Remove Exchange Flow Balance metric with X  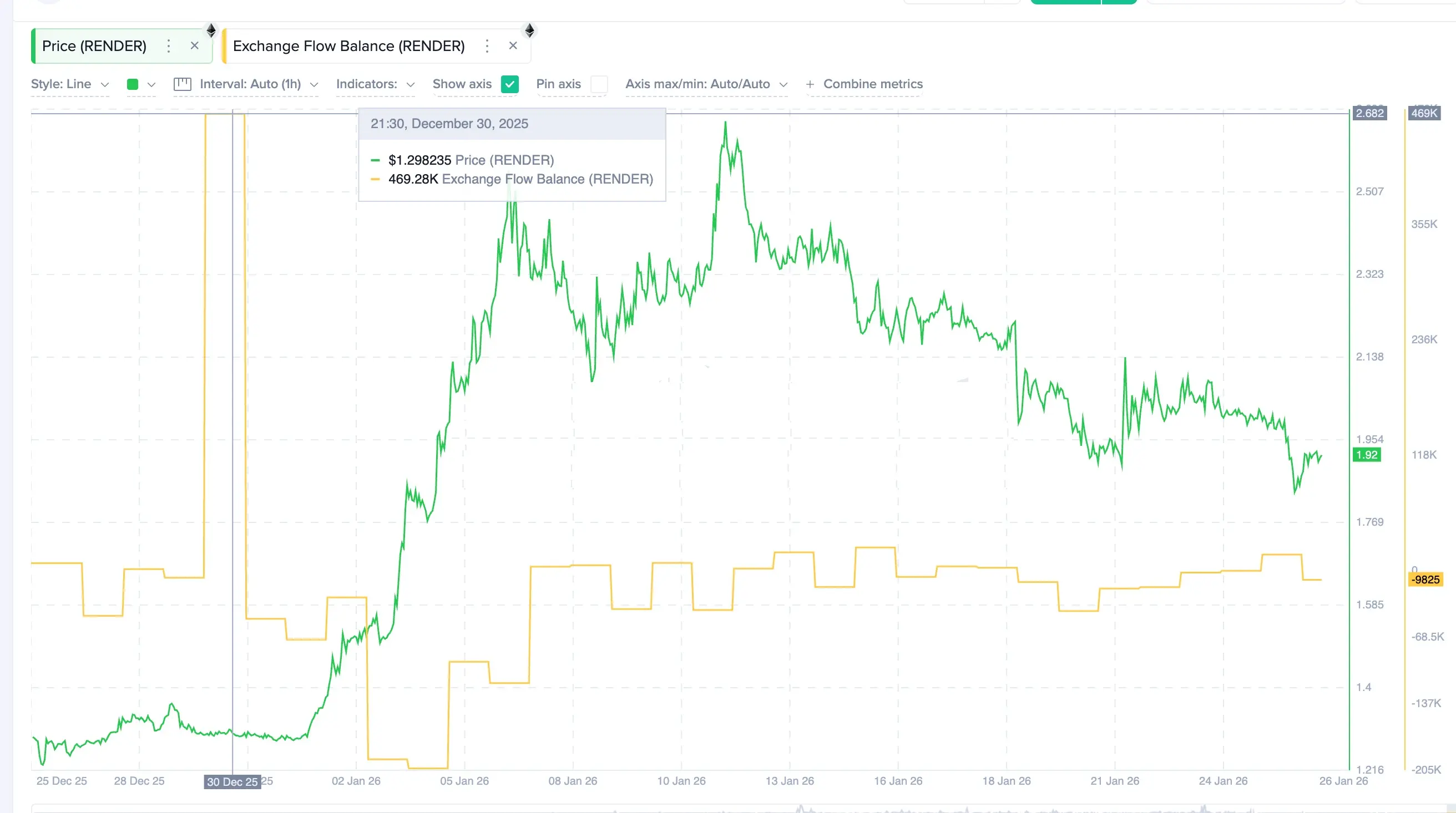513,46
